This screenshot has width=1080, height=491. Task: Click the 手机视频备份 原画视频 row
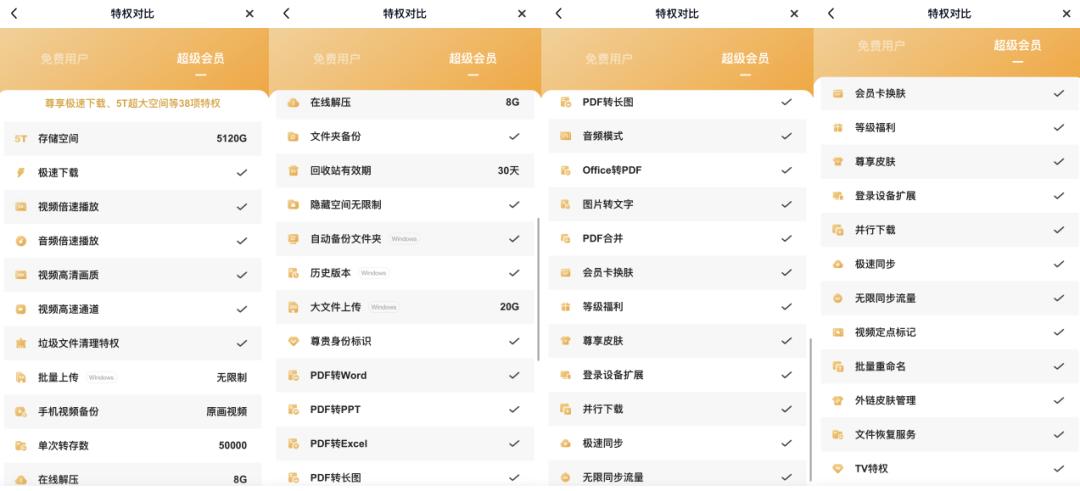point(132,411)
